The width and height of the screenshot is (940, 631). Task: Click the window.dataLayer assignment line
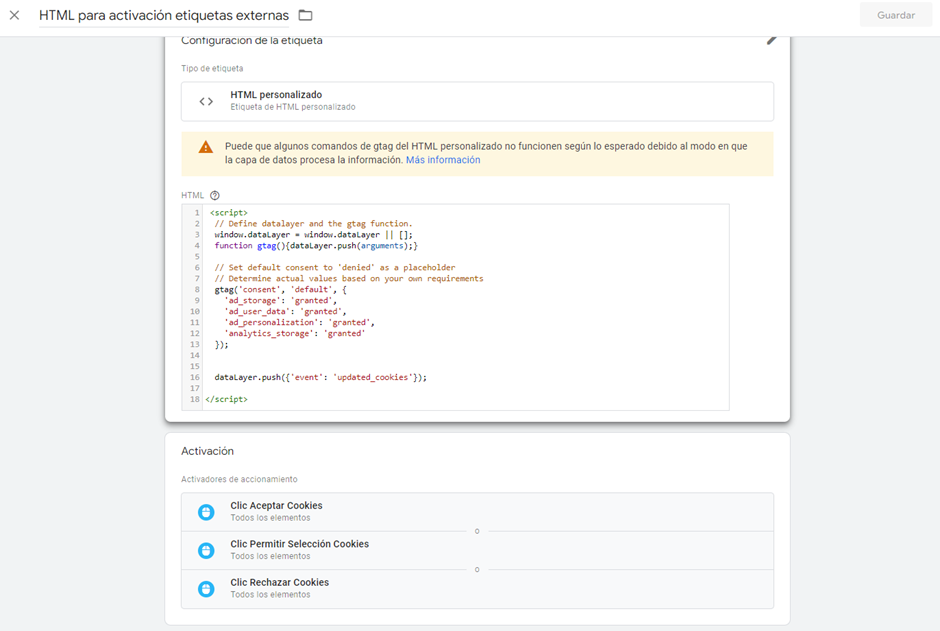(314, 235)
